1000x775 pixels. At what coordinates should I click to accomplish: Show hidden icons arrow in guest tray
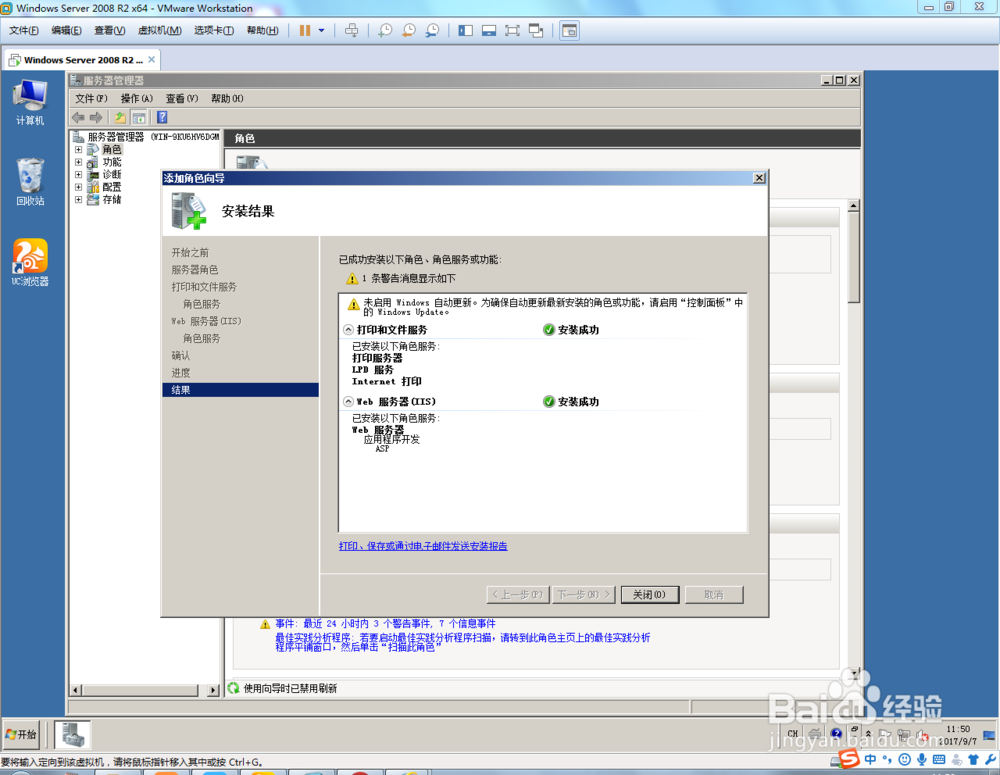(x=868, y=734)
